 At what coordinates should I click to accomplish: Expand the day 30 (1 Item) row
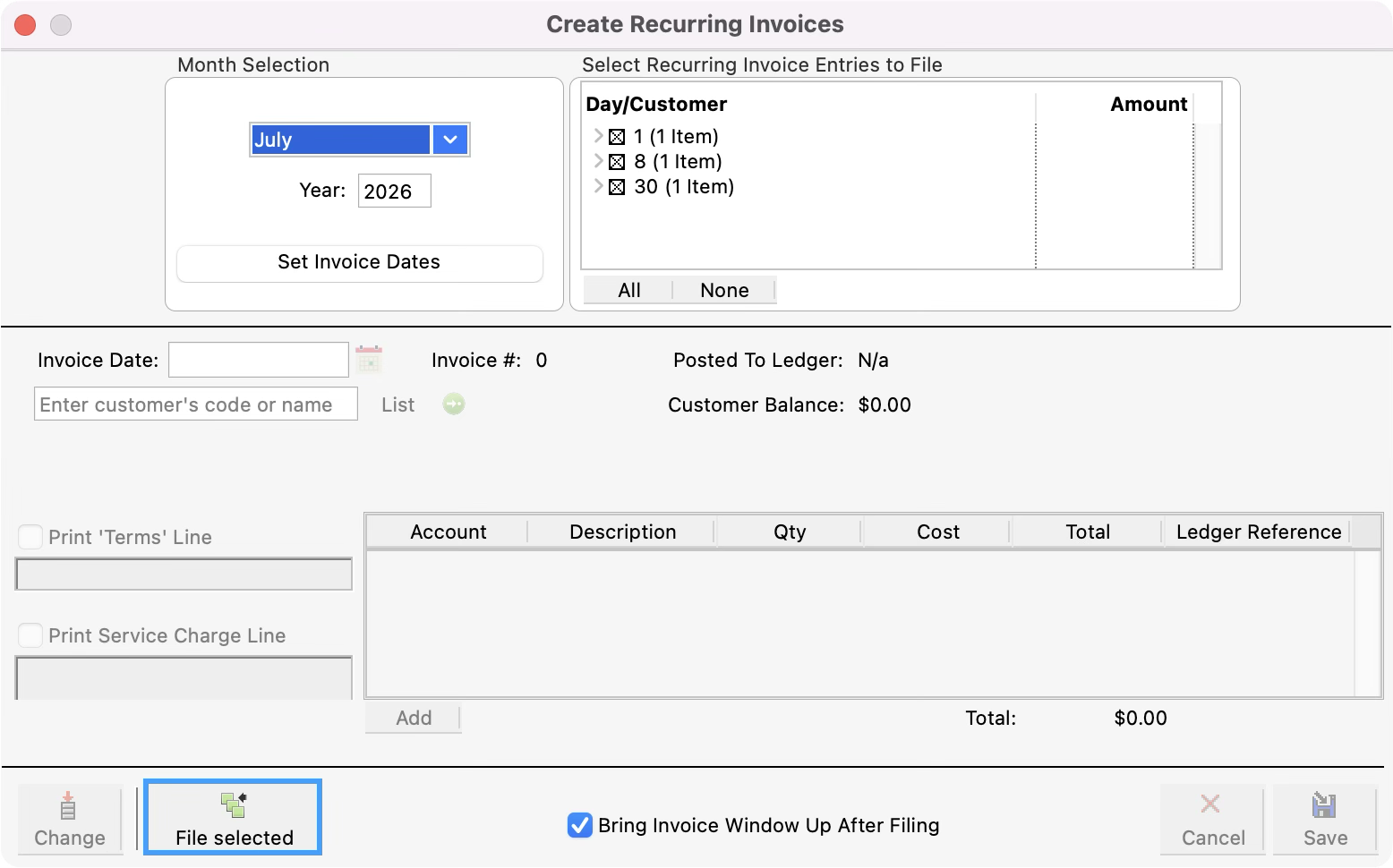pyautogui.click(x=598, y=186)
